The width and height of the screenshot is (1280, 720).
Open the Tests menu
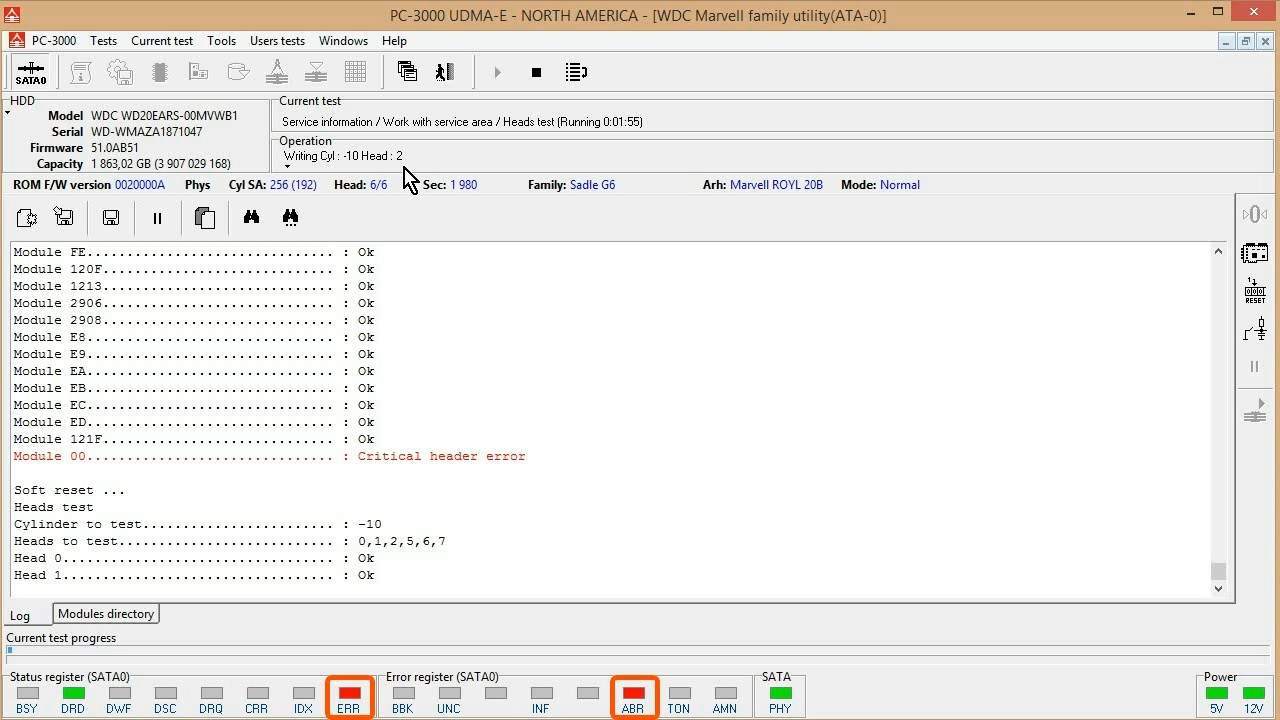pyautogui.click(x=103, y=41)
